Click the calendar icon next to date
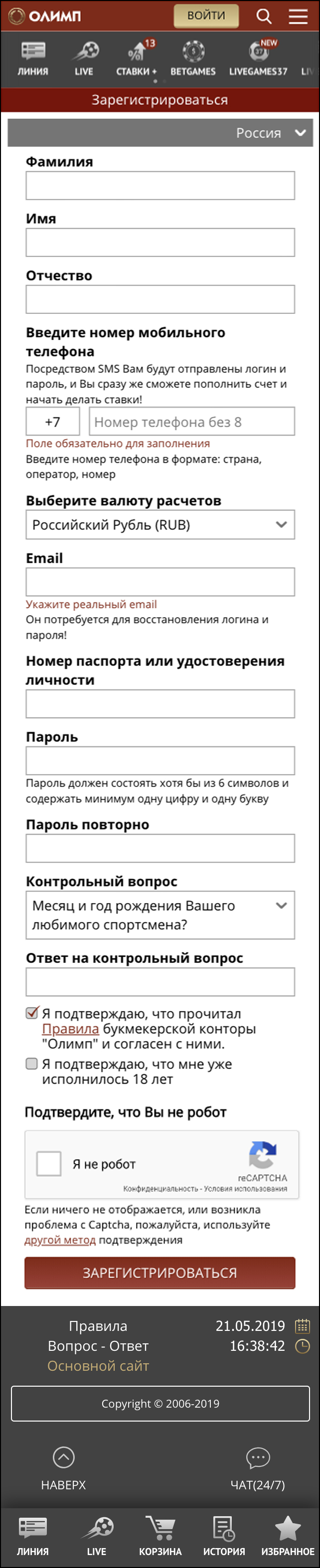This screenshot has width=320, height=1568. [303, 1326]
